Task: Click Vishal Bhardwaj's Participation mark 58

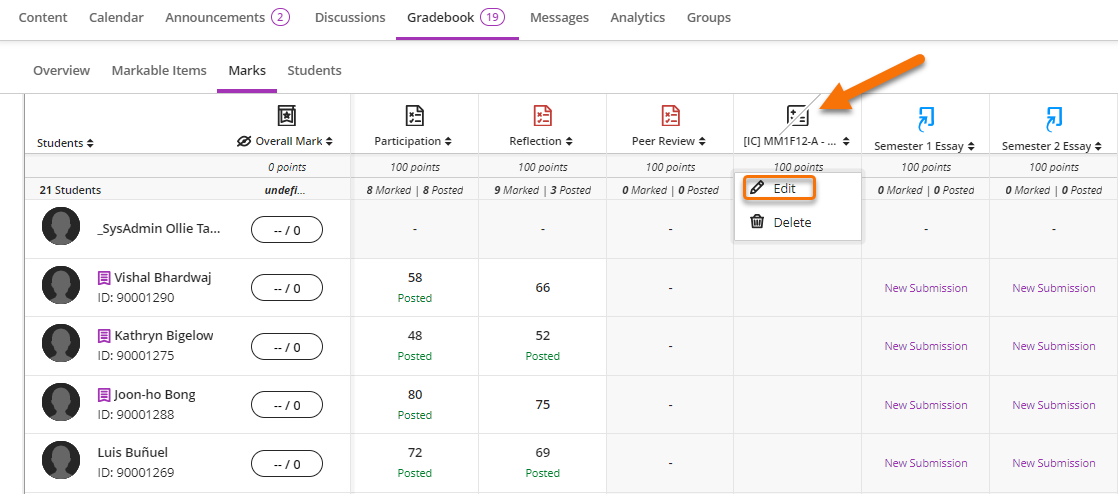Action: coord(414,277)
